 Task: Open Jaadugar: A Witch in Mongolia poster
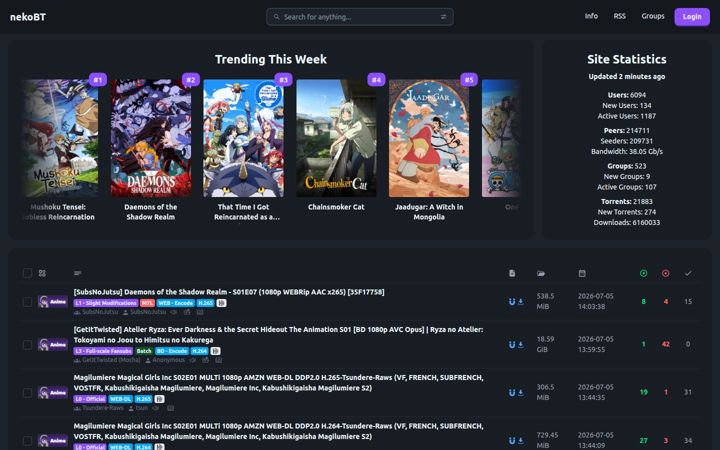tap(429, 138)
